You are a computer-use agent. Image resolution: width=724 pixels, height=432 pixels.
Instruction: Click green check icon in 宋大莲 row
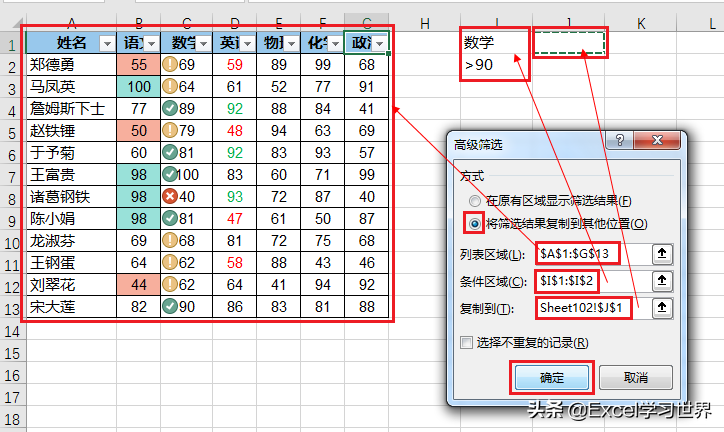[x=170, y=306]
